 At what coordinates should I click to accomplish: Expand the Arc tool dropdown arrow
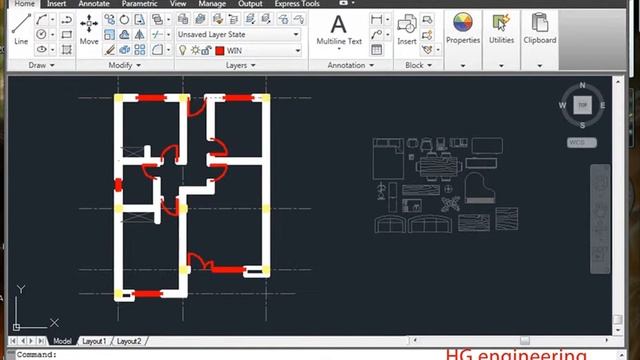(x=52, y=19)
